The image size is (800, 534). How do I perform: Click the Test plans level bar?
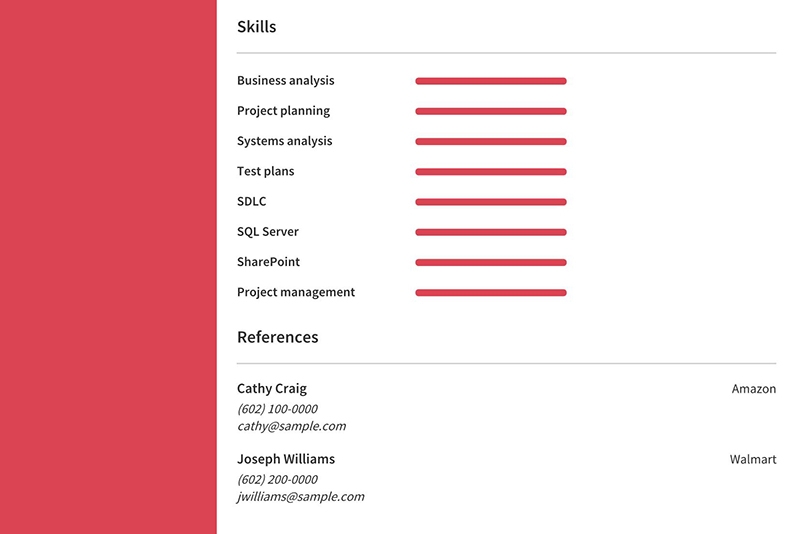pyautogui.click(x=491, y=172)
